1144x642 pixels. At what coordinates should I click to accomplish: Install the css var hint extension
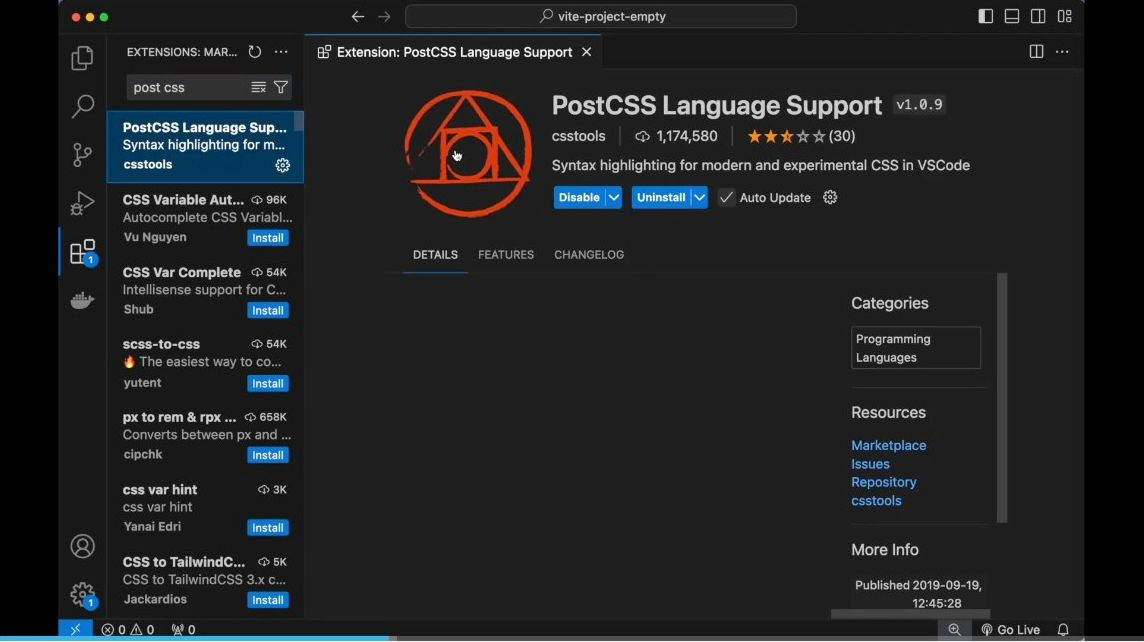tap(268, 527)
